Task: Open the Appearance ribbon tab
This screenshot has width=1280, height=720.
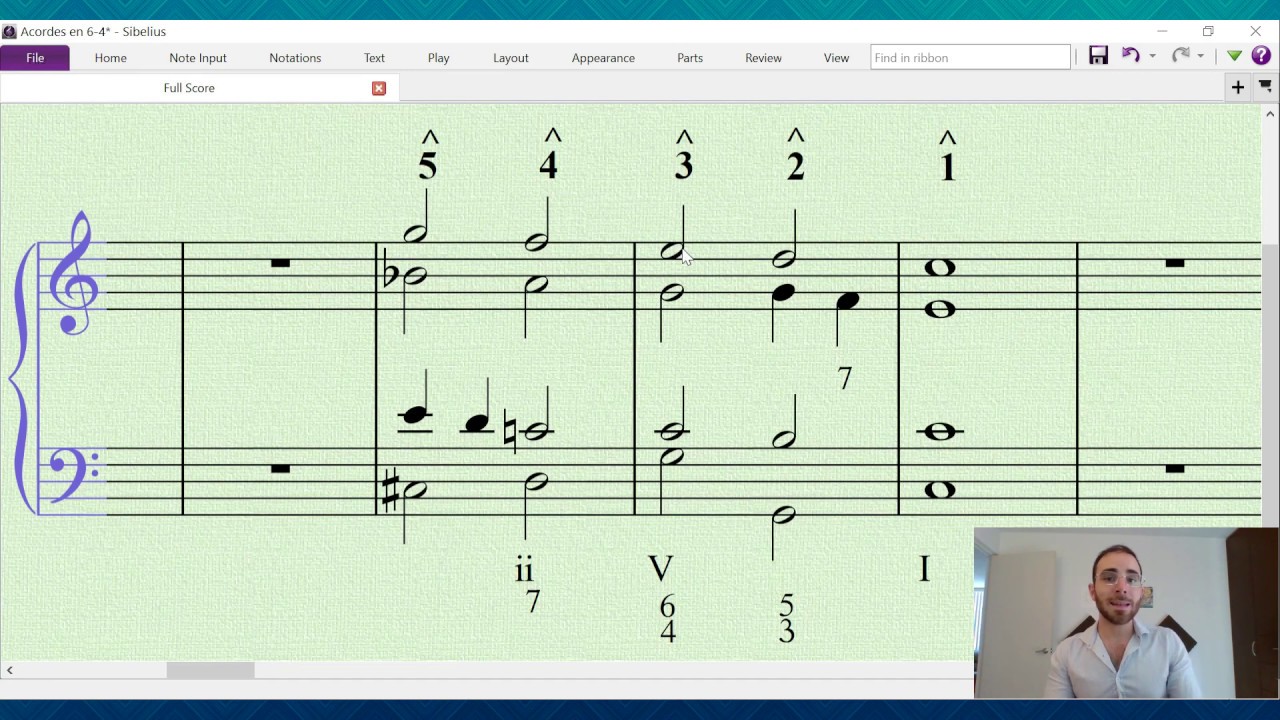Action: (x=603, y=58)
